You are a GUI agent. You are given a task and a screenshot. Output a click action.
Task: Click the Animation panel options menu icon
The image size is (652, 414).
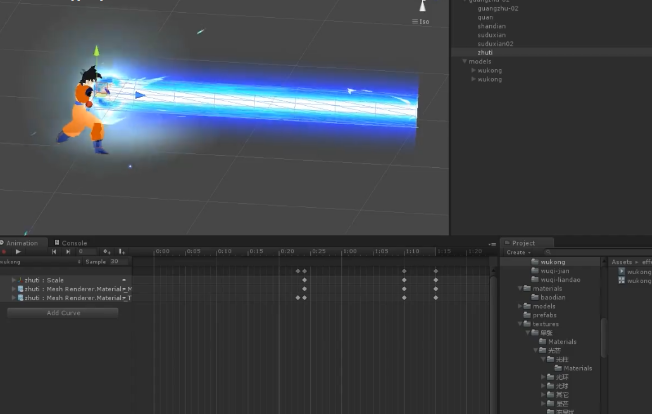point(492,244)
